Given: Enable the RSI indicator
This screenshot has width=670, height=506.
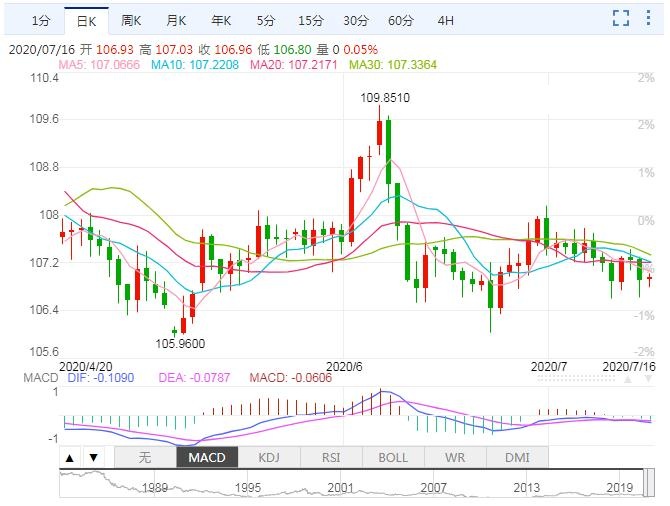Looking at the screenshot, I should coord(331,458).
